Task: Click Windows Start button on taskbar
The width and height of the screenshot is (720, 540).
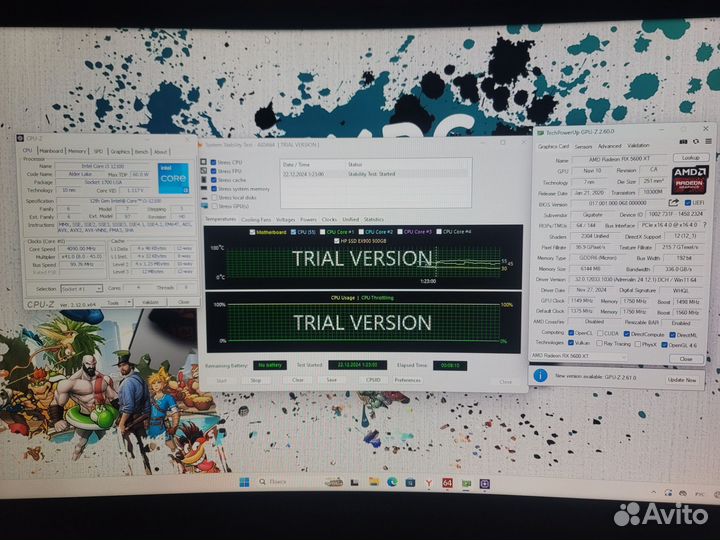Action: [x=244, y=482]
